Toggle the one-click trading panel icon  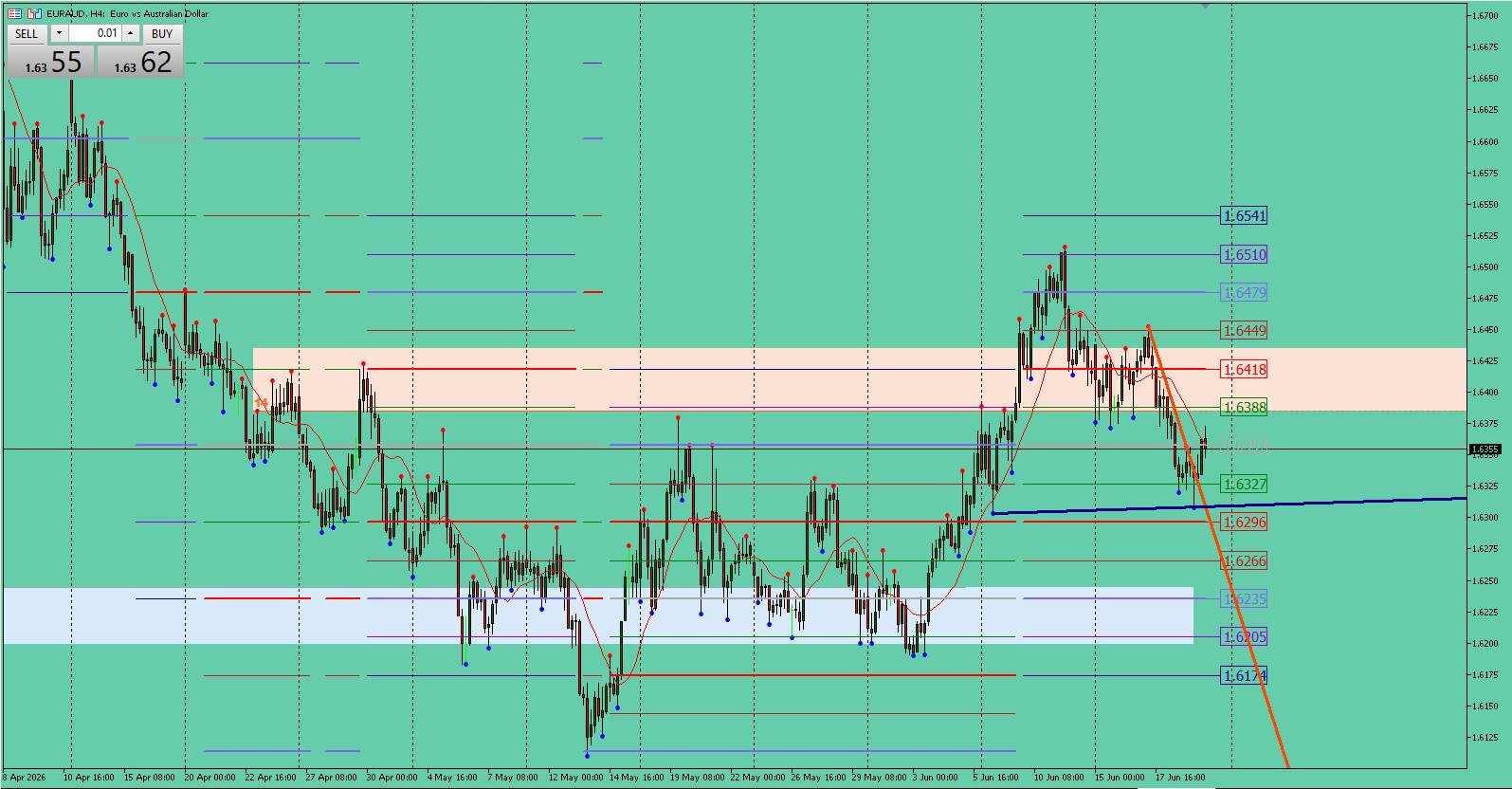[14, 13]
